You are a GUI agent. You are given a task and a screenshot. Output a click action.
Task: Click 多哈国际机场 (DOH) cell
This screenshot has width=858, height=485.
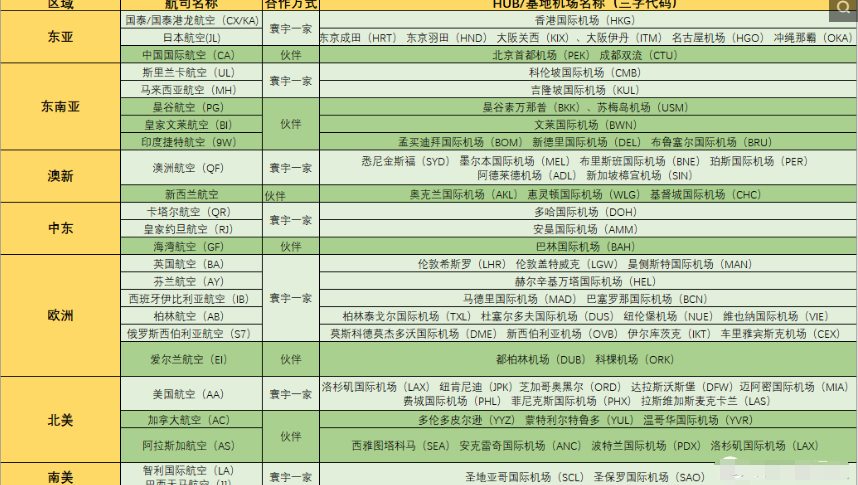pos(588,212)
